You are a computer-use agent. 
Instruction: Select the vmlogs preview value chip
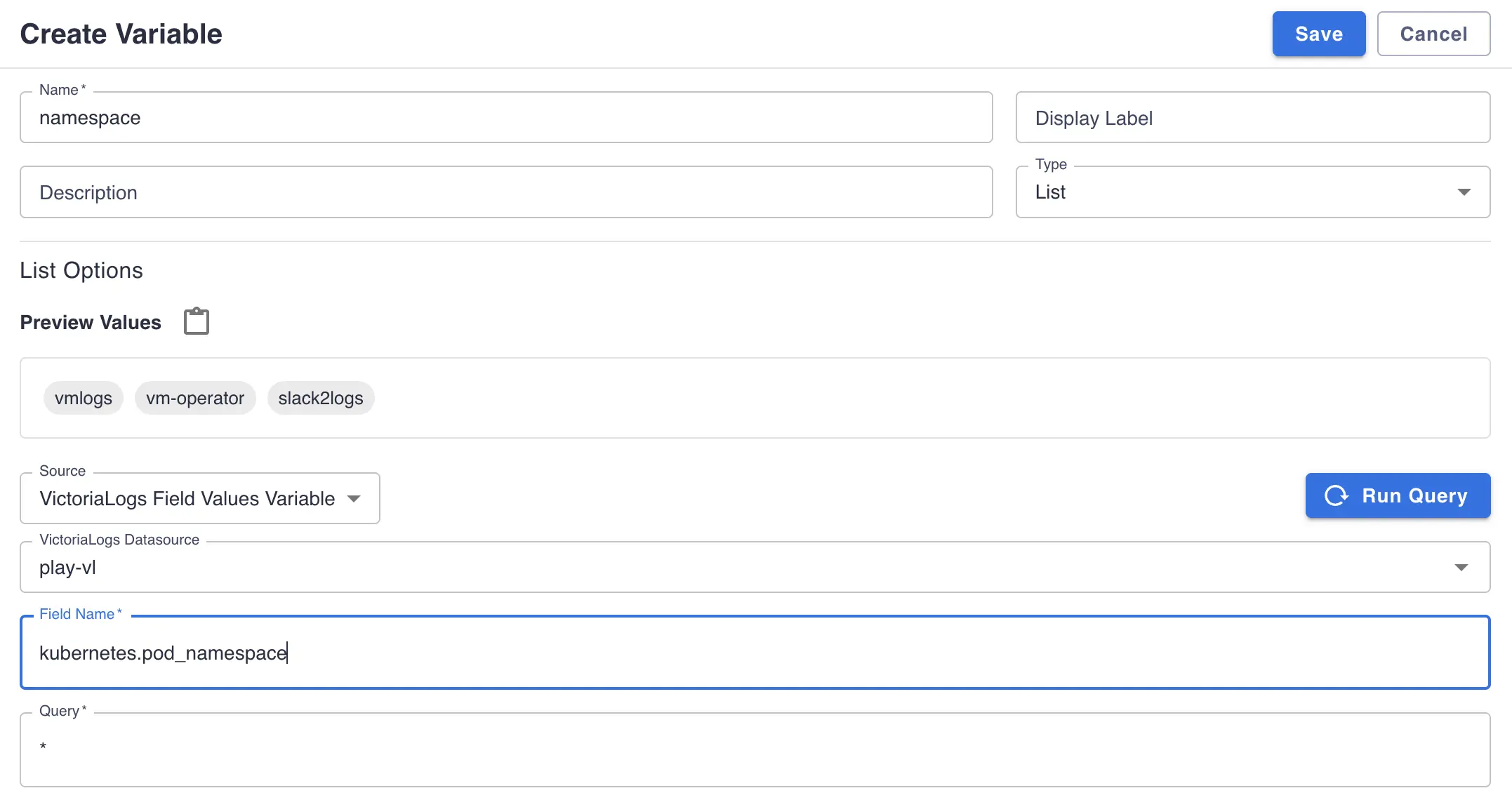coord(83,398)
